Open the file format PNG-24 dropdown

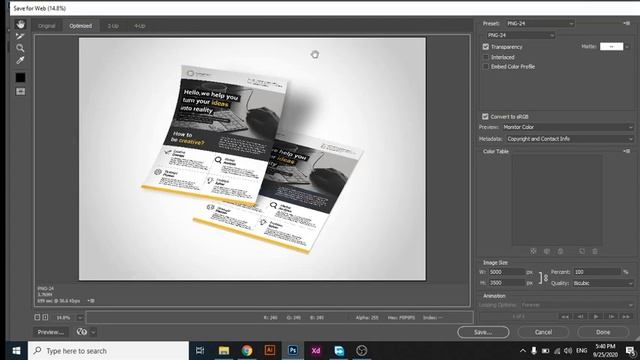click(521, 36)
